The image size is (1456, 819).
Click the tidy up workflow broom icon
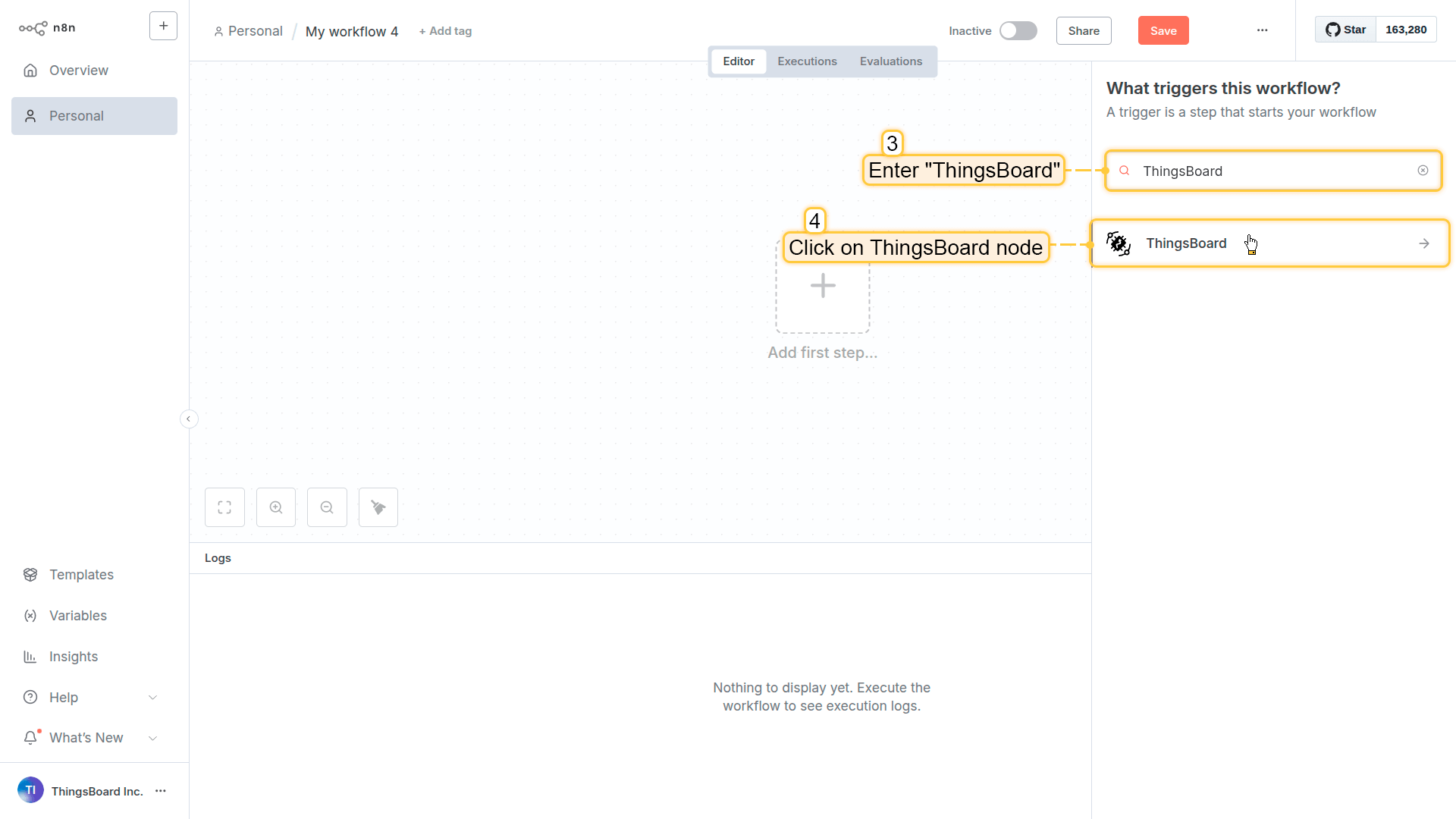point(378,507)
